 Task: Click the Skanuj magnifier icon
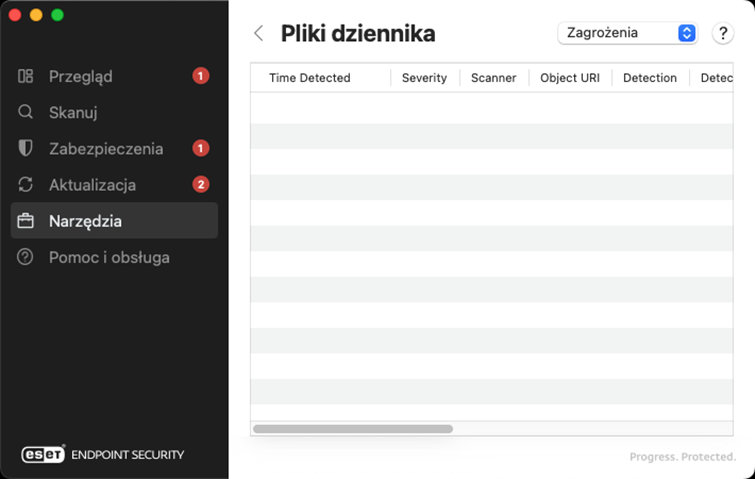(26, 112)
